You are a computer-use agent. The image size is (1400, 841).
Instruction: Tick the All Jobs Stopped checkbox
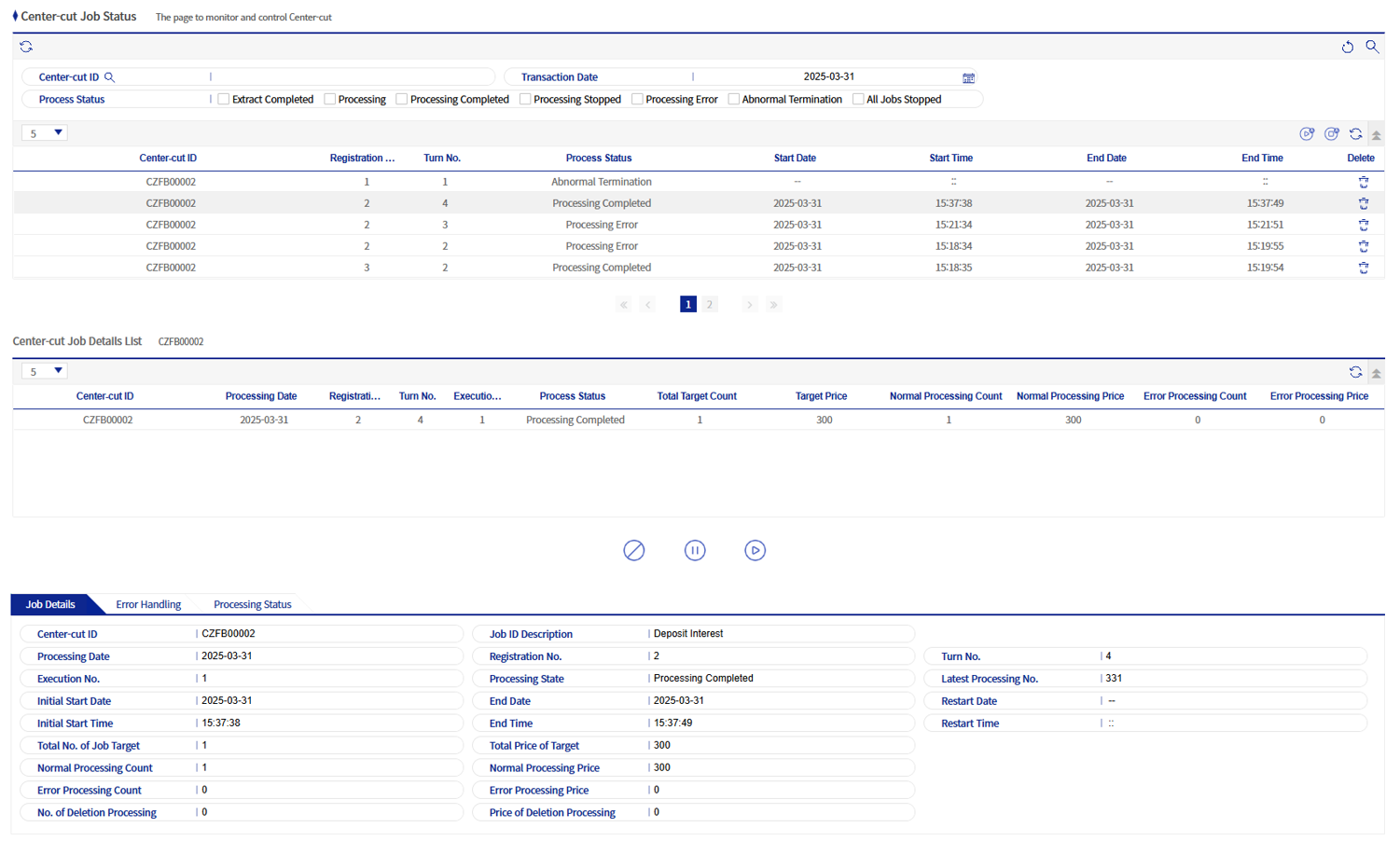[x=858, y=100]
